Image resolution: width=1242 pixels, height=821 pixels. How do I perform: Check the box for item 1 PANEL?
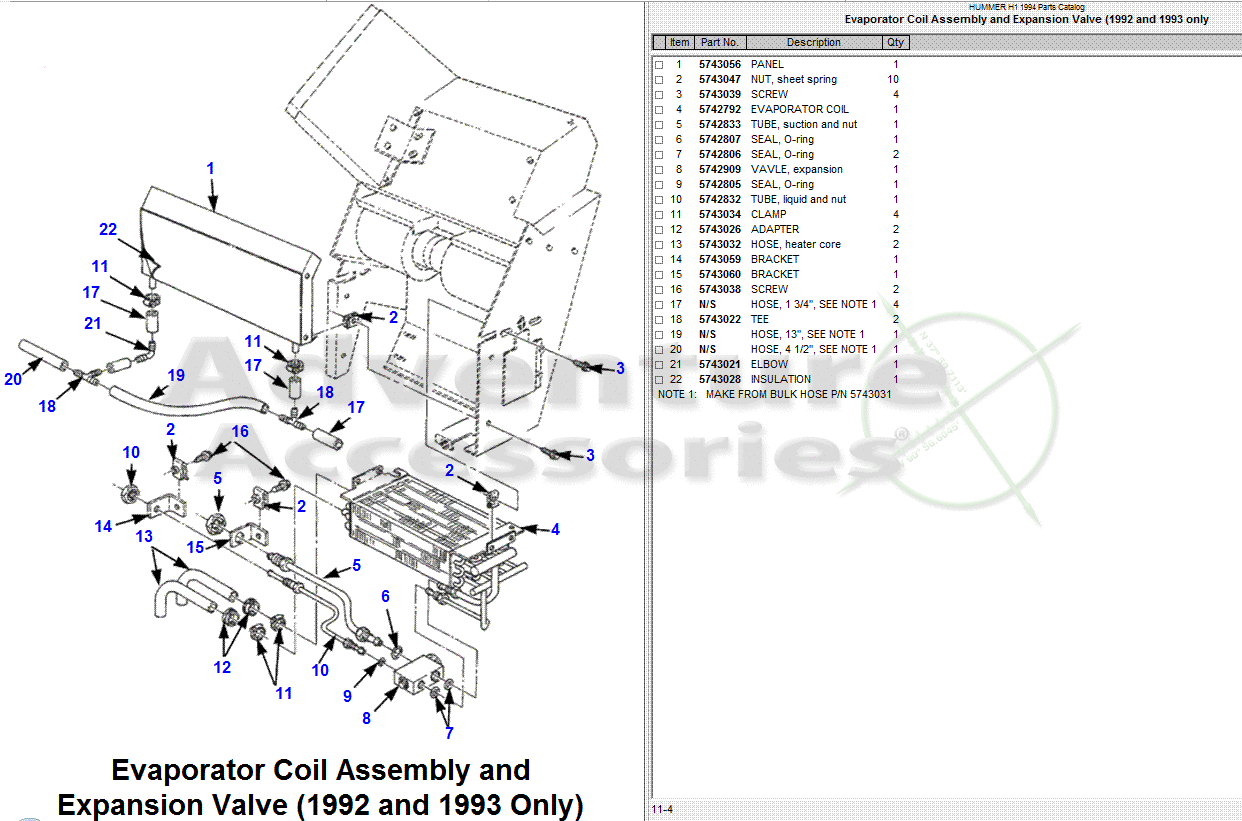pos(659,65)
